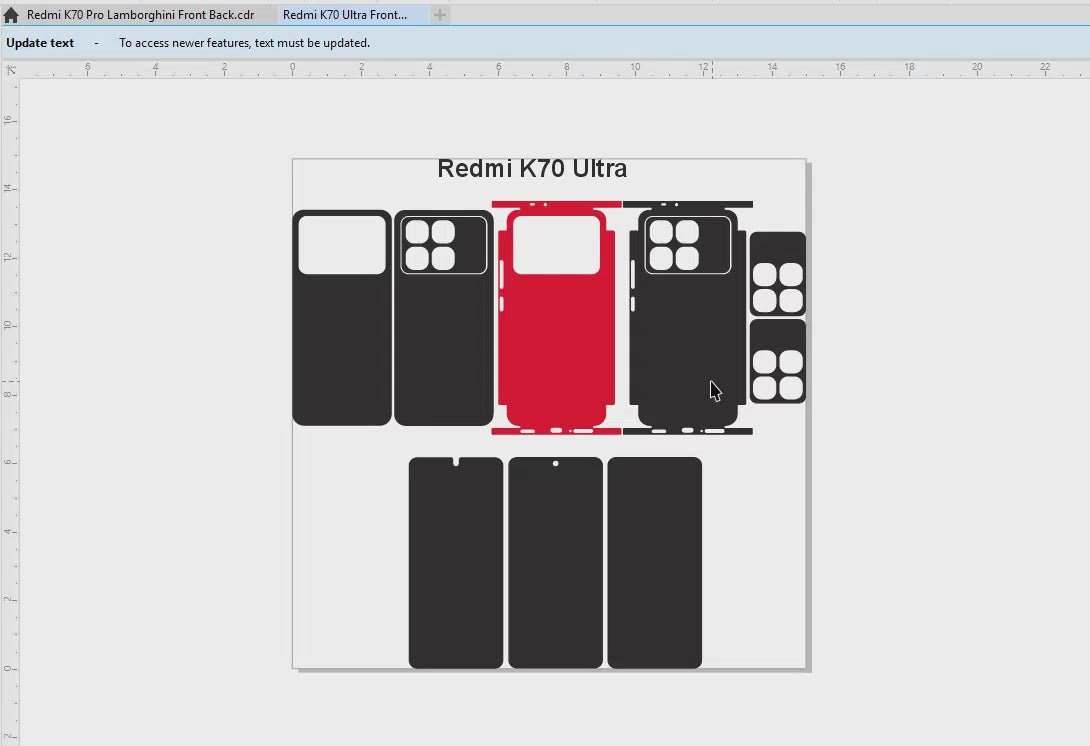Select the screen protector with punch-hole
Image resolution: width=1090 pixels, height=746 pixels.
click(x=555, y=565)
